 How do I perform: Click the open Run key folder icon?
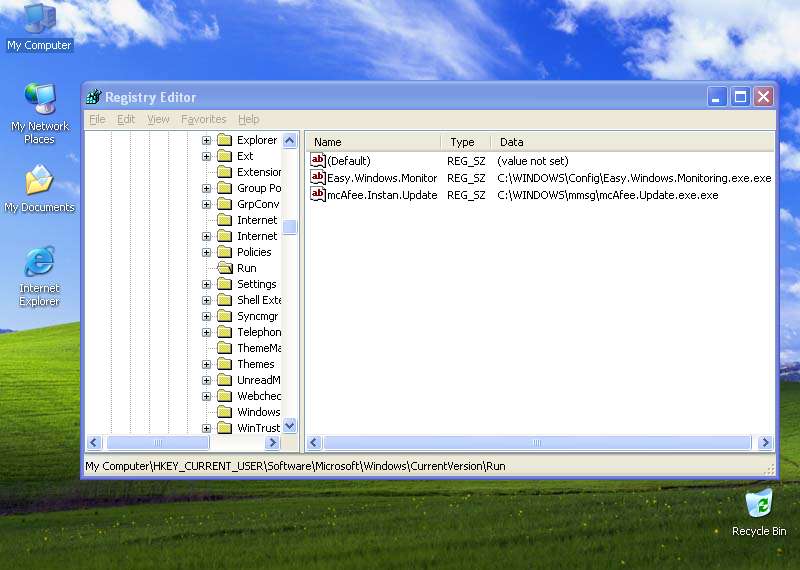[225, 267]
